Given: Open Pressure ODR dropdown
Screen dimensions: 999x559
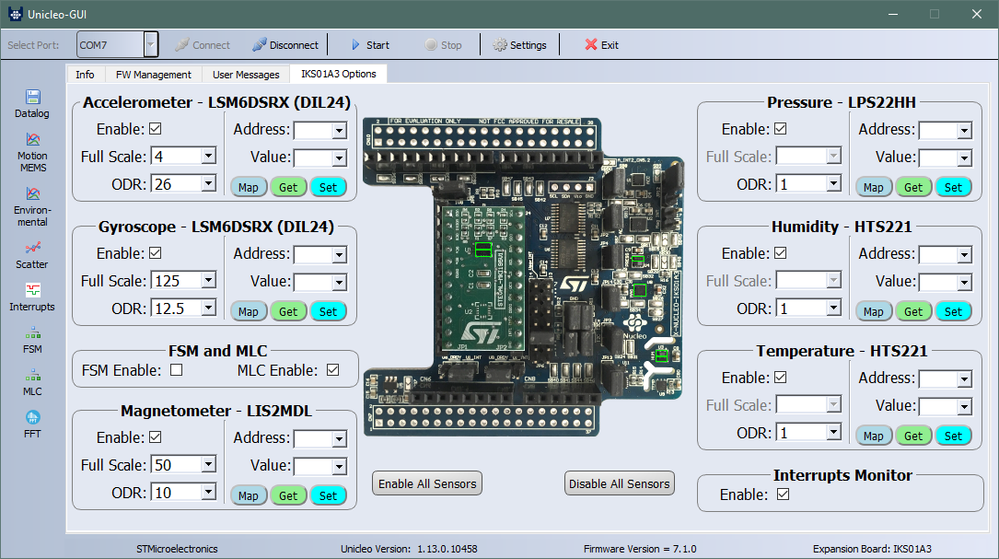Looking at the screenshot, I should pos(833,184).
